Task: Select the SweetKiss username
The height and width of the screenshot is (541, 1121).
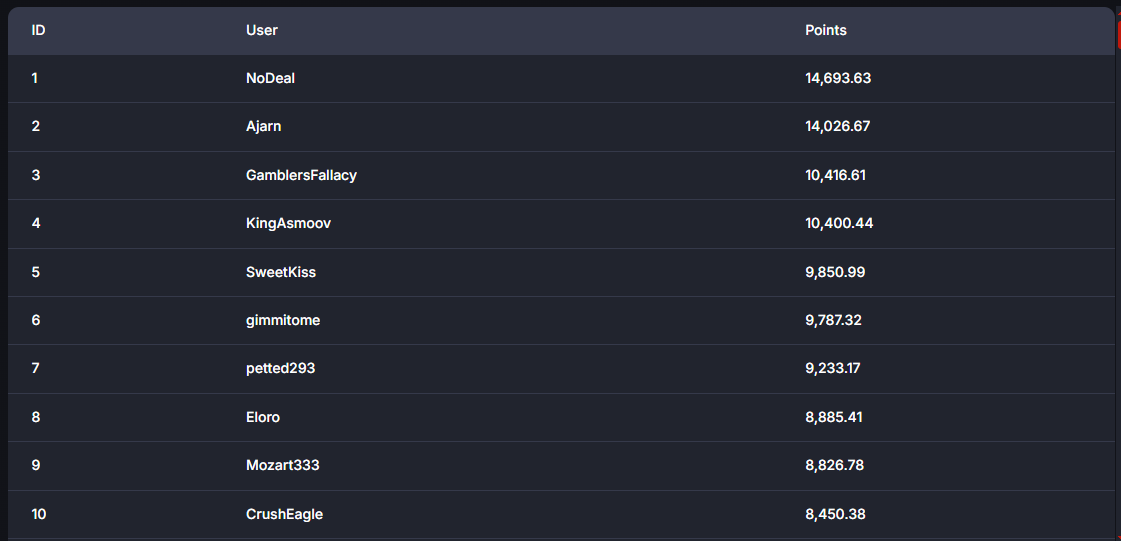Action: coord(280,272)
